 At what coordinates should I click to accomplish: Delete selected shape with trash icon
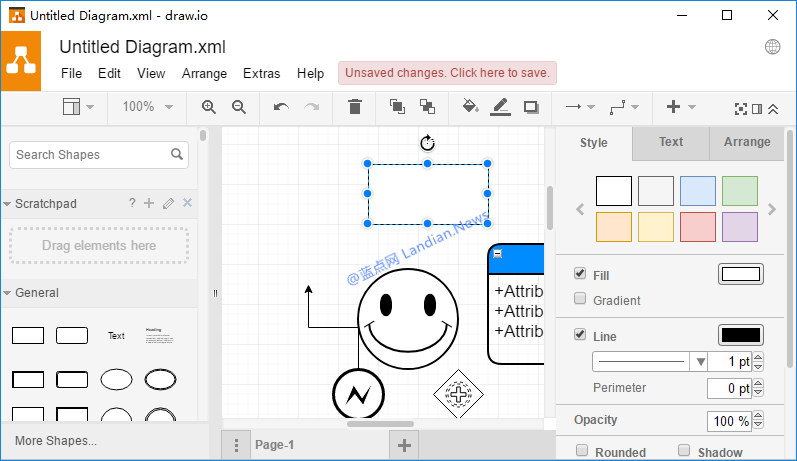click(x=355, y=107)
